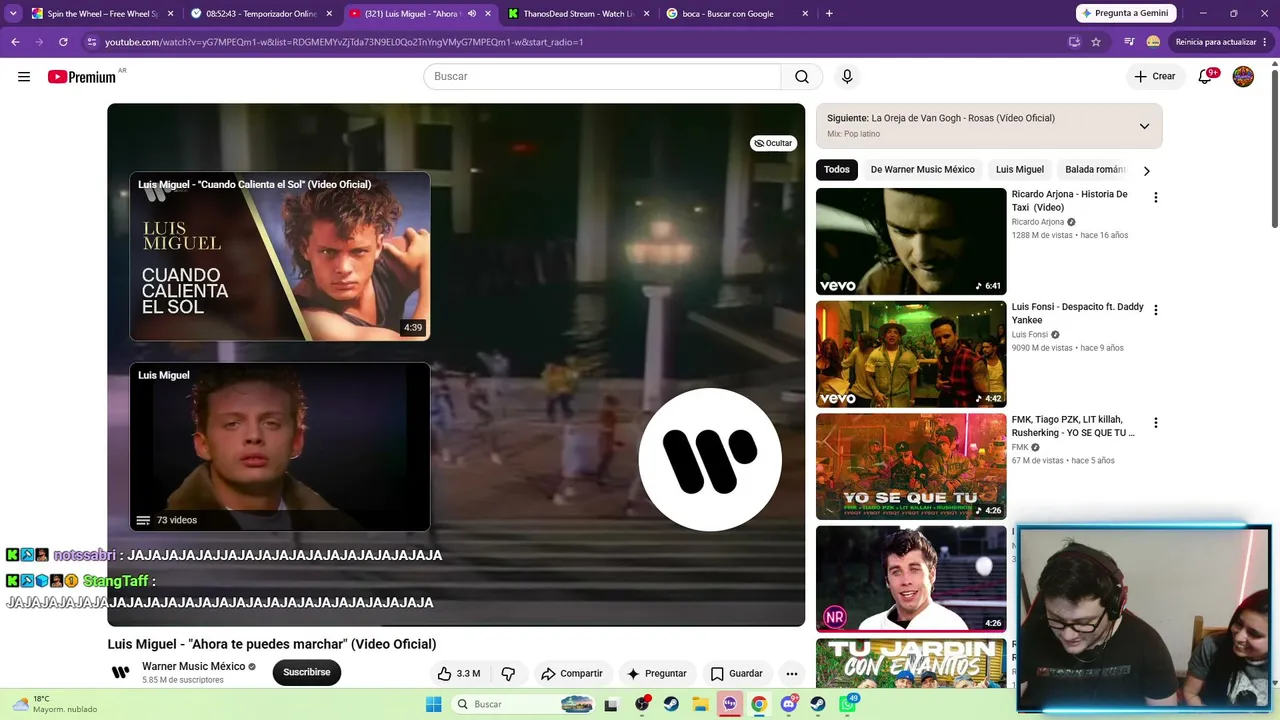Open the Luis Miguel 73 videos playlist card

click(280, 447)
